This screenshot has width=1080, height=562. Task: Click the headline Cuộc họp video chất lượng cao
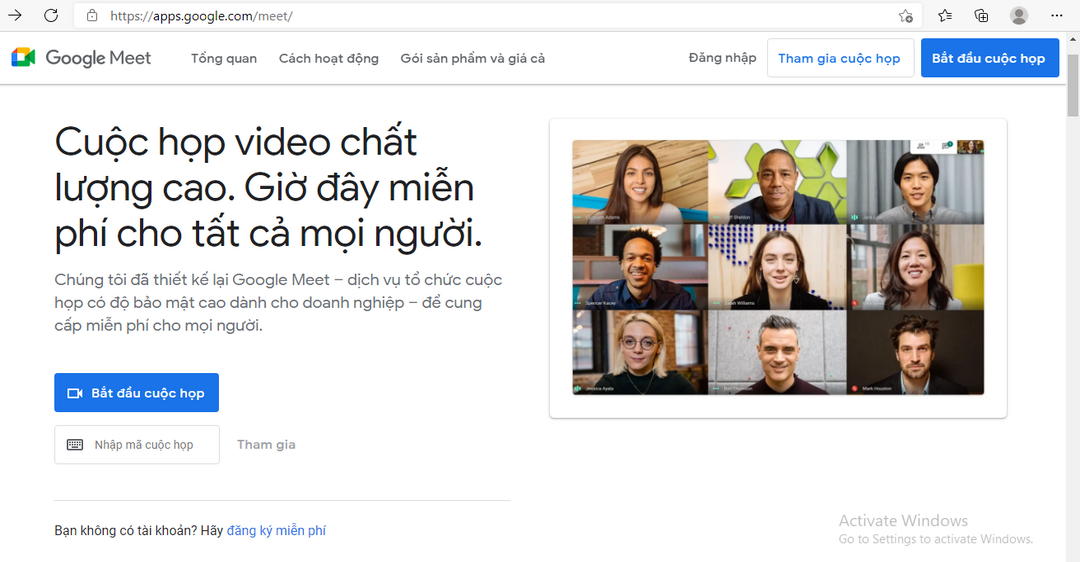pyautogui.click(x=269, y=187)
